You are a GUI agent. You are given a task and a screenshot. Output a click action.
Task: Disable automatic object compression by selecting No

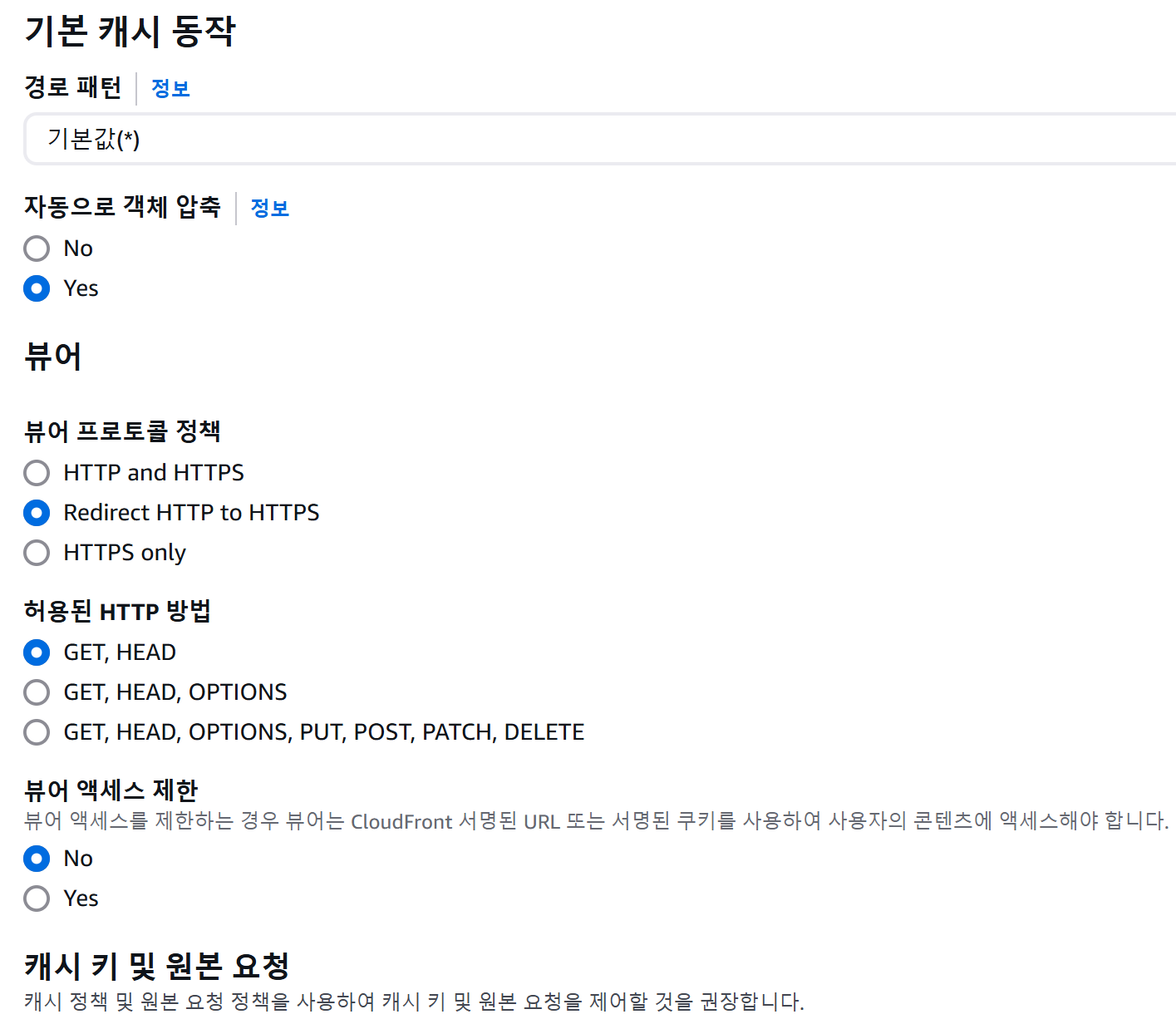[37, 249]
